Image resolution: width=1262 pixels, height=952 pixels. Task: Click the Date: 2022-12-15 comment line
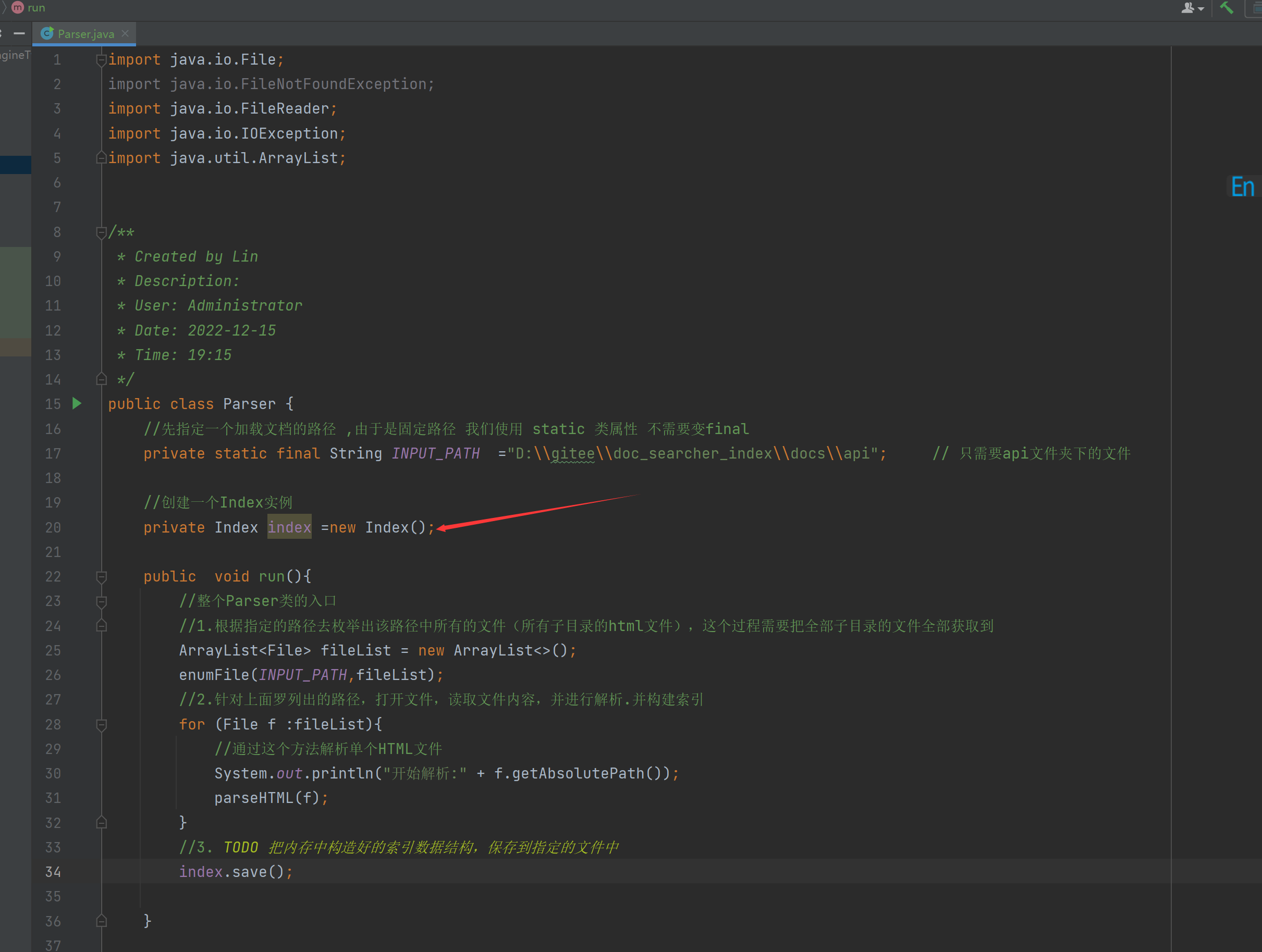click(x=197, y=330)
